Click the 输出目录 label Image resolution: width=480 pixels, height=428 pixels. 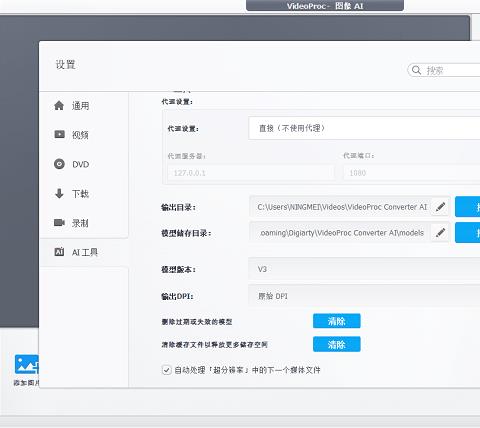pos(179,207)
